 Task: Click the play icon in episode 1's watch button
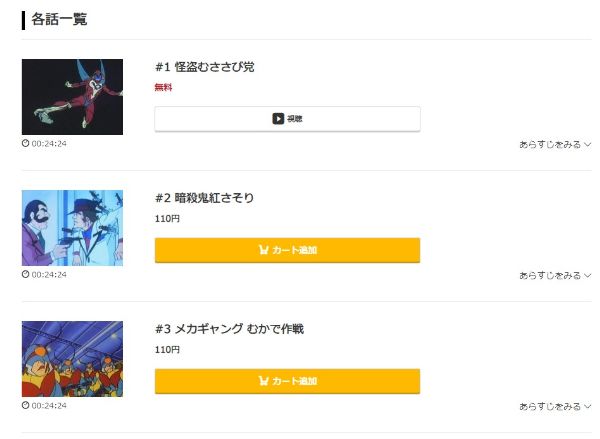click(x=278, y=119)
